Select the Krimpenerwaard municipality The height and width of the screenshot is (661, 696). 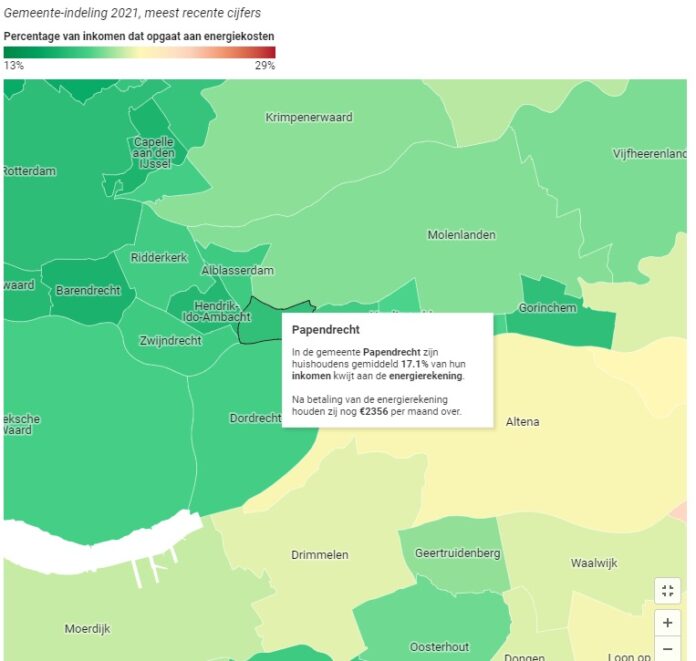pyautogui.click(x=309, y=117)
